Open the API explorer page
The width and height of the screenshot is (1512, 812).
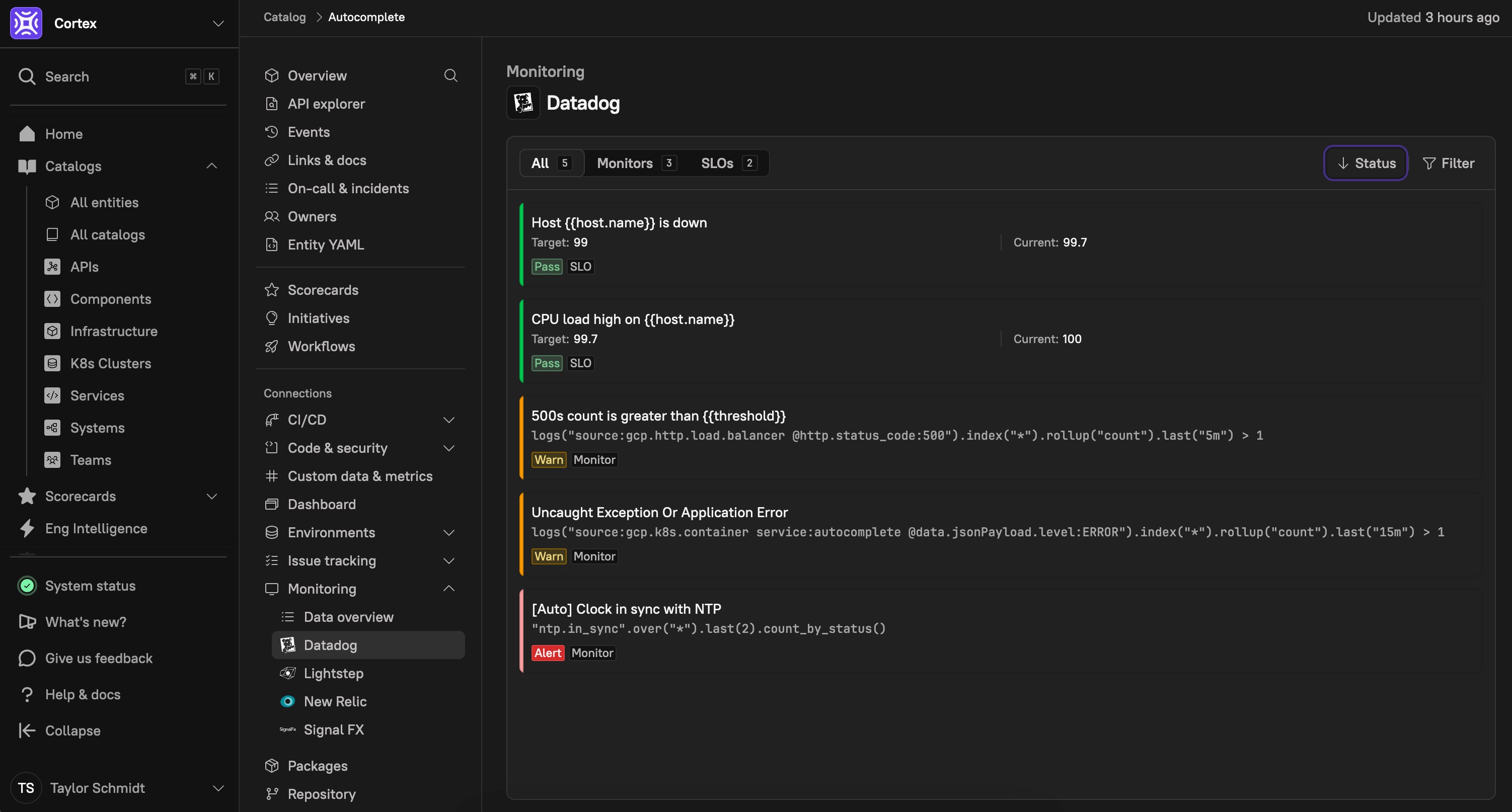coord(326,104)
